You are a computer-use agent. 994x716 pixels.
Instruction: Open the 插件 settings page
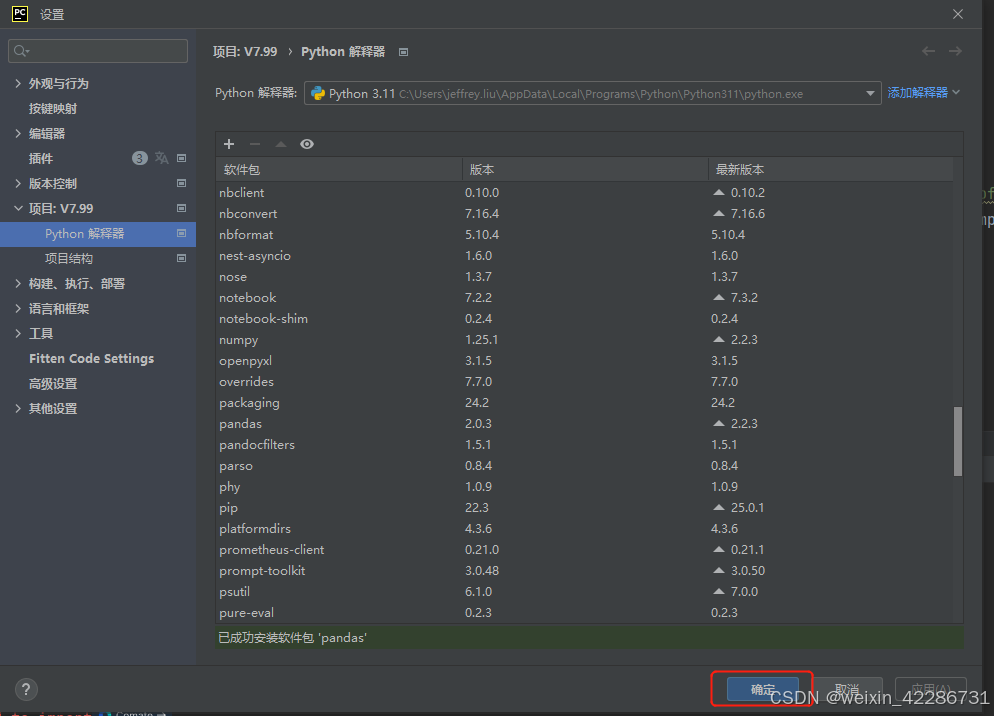click(41, 159)
